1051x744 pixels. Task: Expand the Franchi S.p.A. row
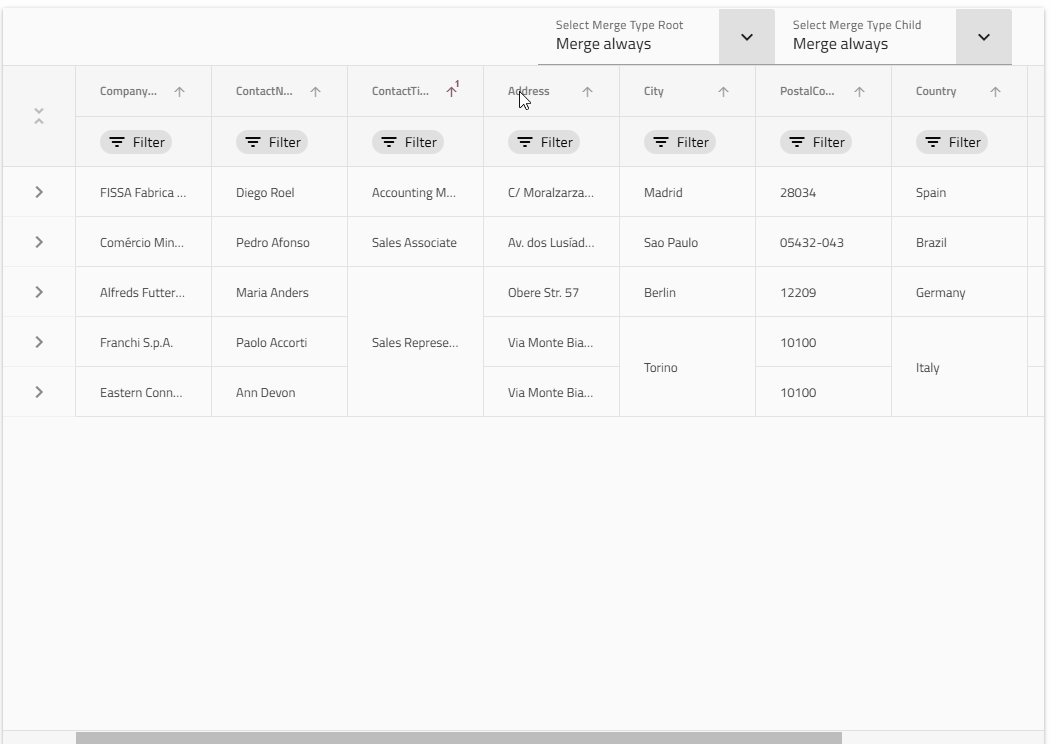click(x=39, y=342)
